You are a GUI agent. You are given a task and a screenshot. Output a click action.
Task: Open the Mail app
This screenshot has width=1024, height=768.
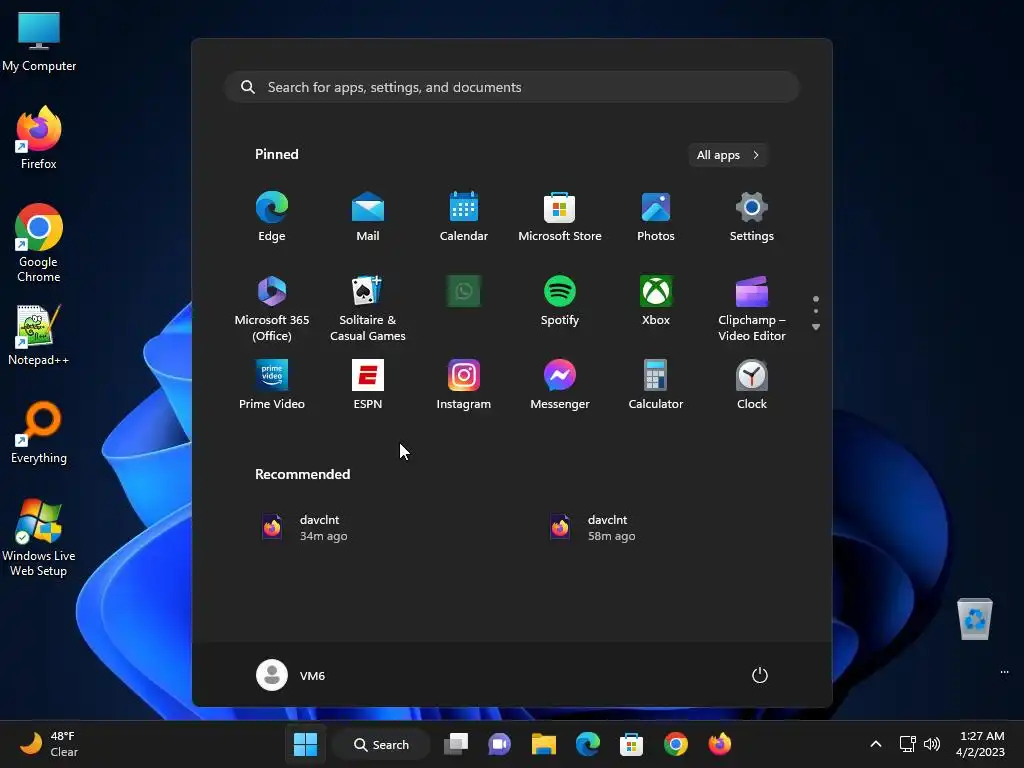click(368, 217)
